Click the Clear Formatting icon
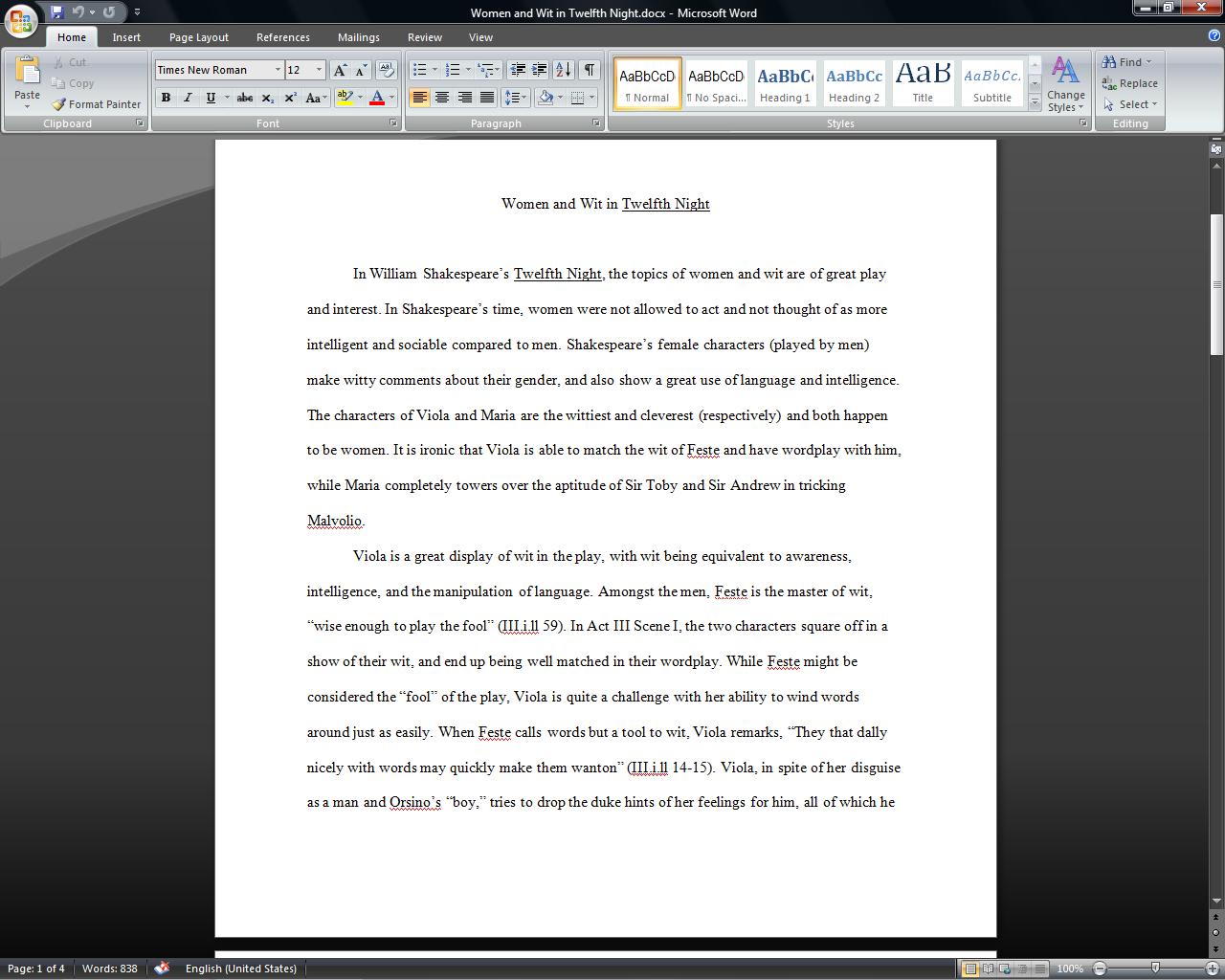Screen dimensions: 1225x980 387,70
